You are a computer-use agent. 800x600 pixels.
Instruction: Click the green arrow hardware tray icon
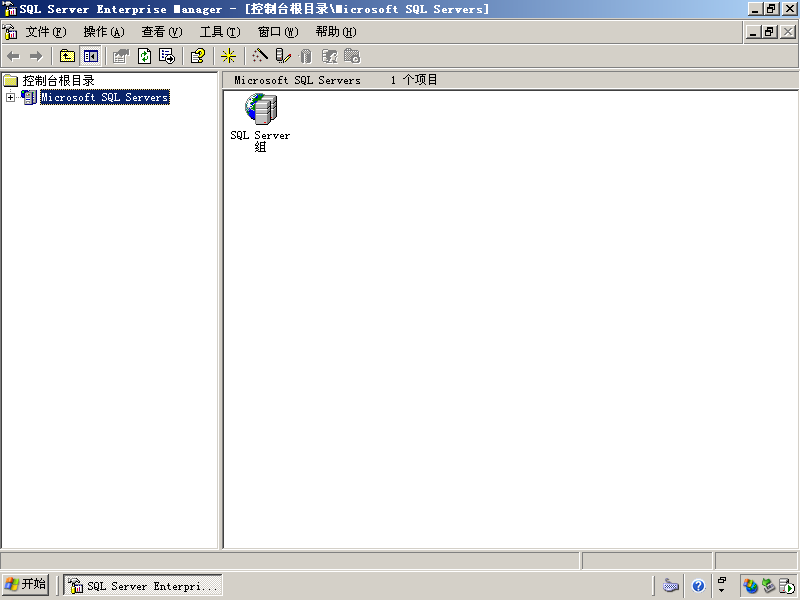[x=768, y=586]
